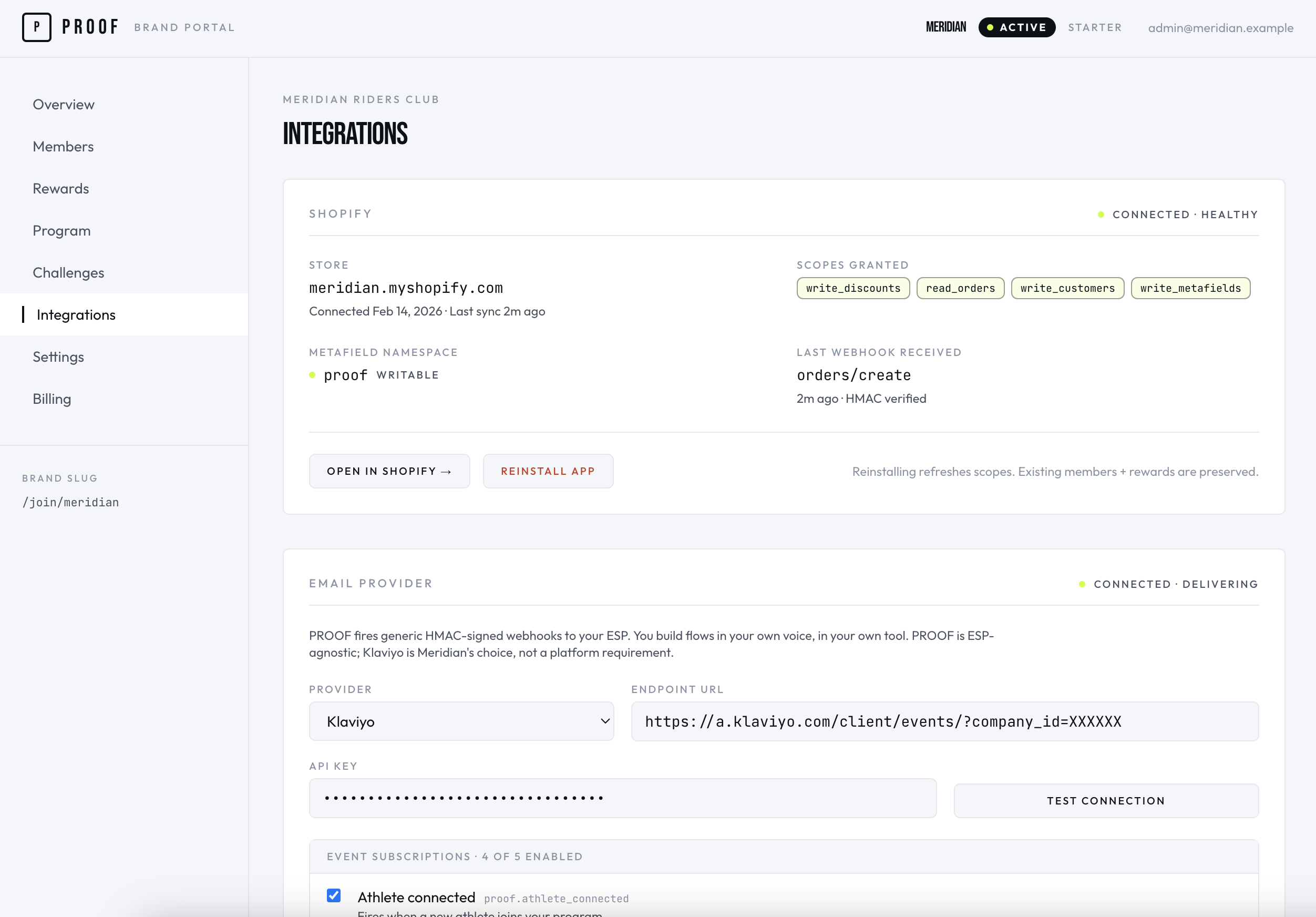
Task: Go to the Members section
Action: pos(63,146)
